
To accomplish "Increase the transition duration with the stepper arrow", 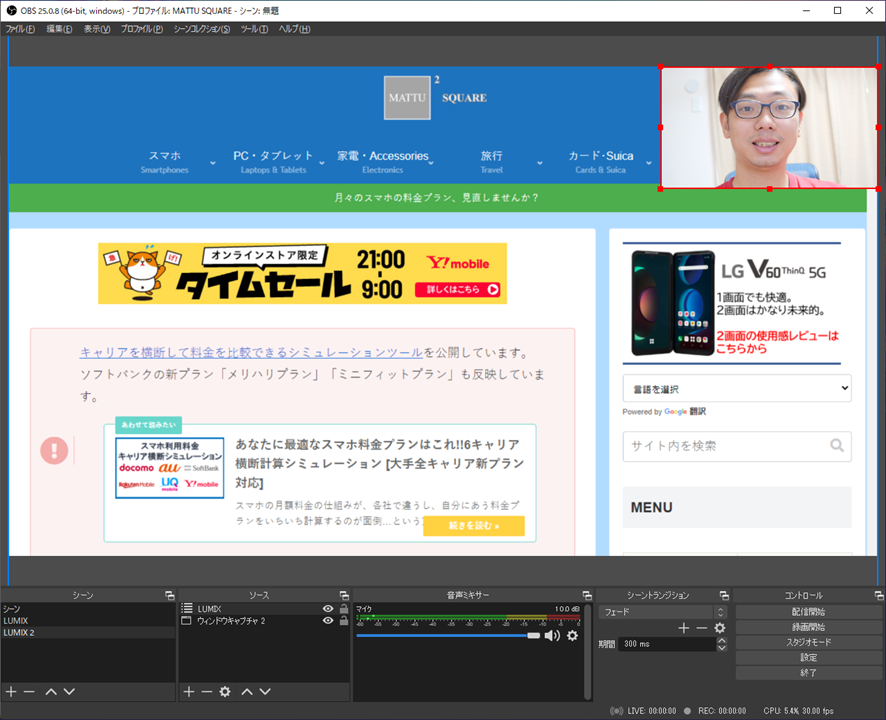I will tap(722, 641).
